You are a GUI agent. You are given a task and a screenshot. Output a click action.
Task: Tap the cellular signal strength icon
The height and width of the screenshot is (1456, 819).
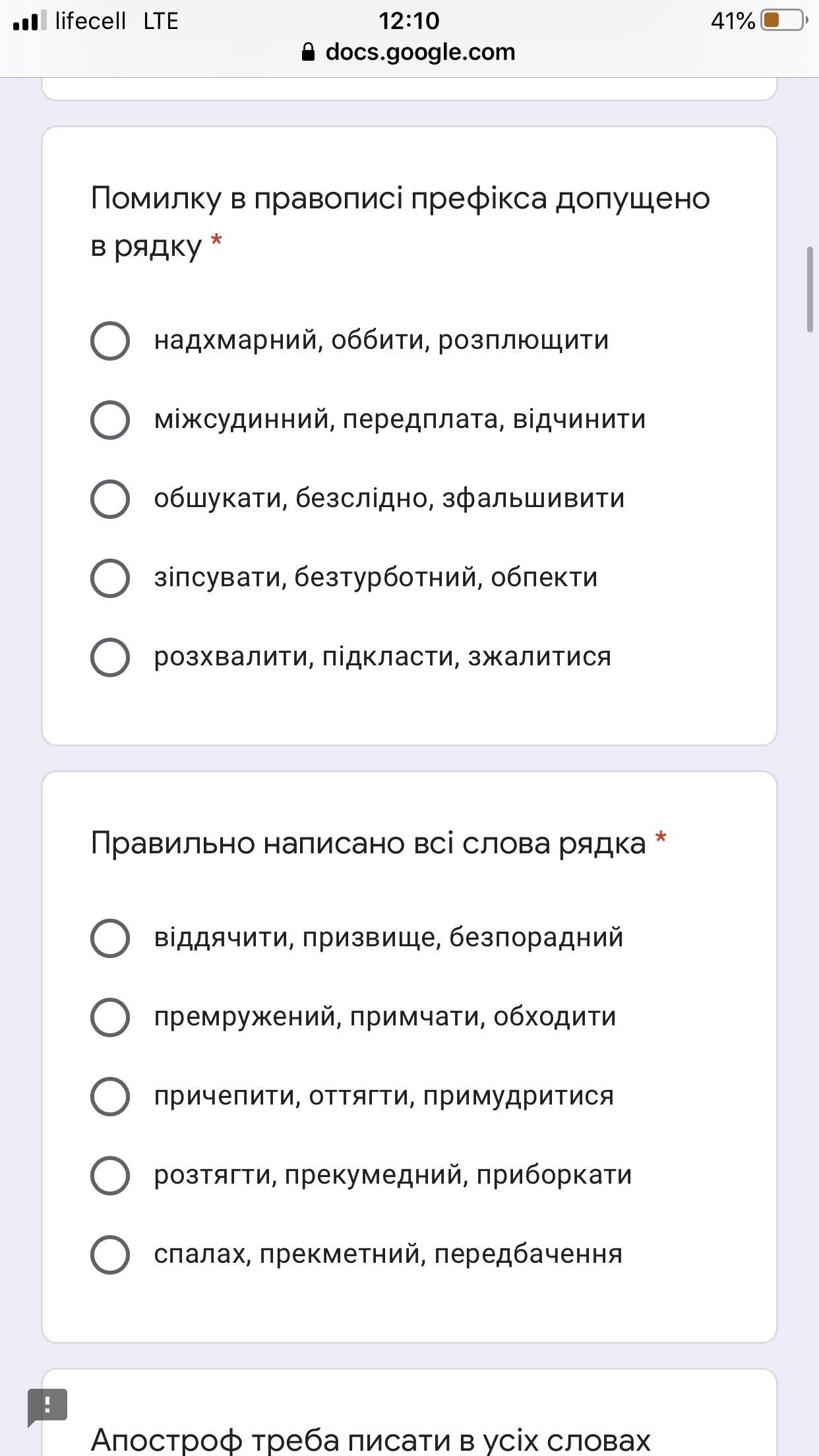click(29, 21)
